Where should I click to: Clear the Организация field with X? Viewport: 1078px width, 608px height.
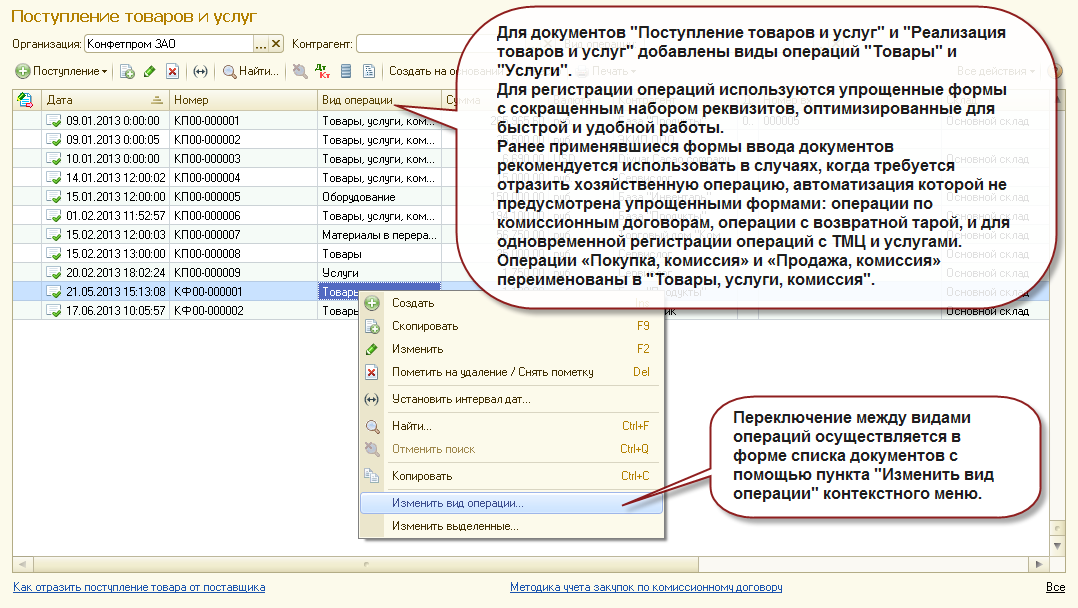(276, 44)
